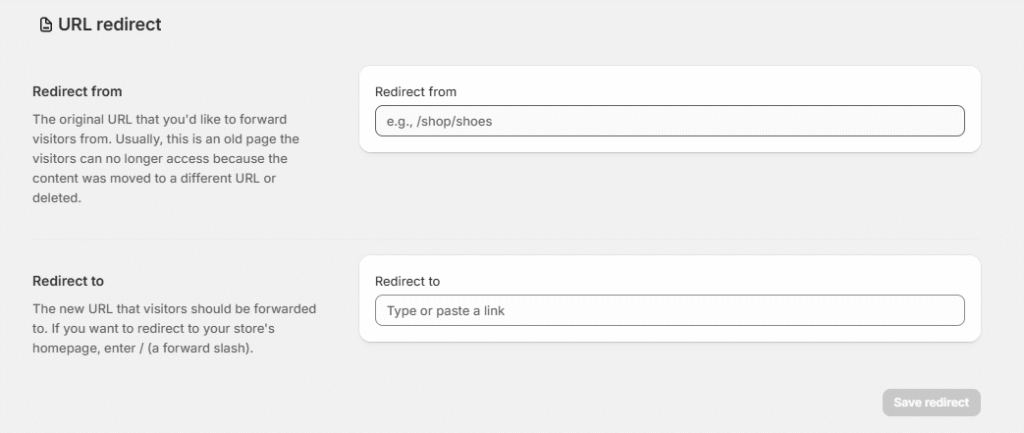Click the Redirect to label above input
Viewport: 1024px width, 433px height.
point(407,281)
